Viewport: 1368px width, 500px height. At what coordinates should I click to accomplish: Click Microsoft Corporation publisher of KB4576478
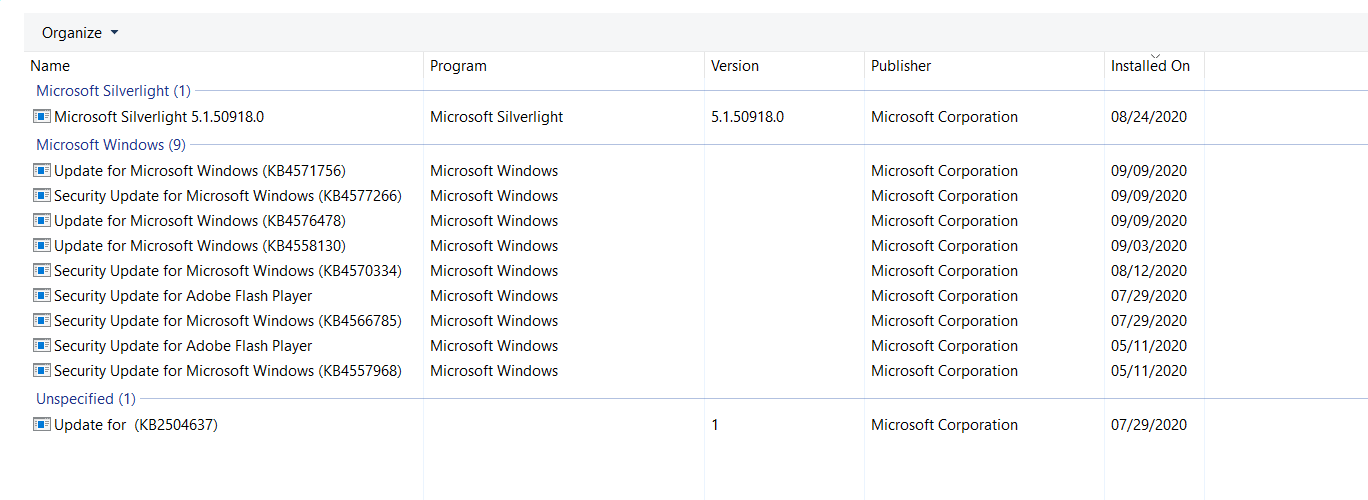[944, 221]
